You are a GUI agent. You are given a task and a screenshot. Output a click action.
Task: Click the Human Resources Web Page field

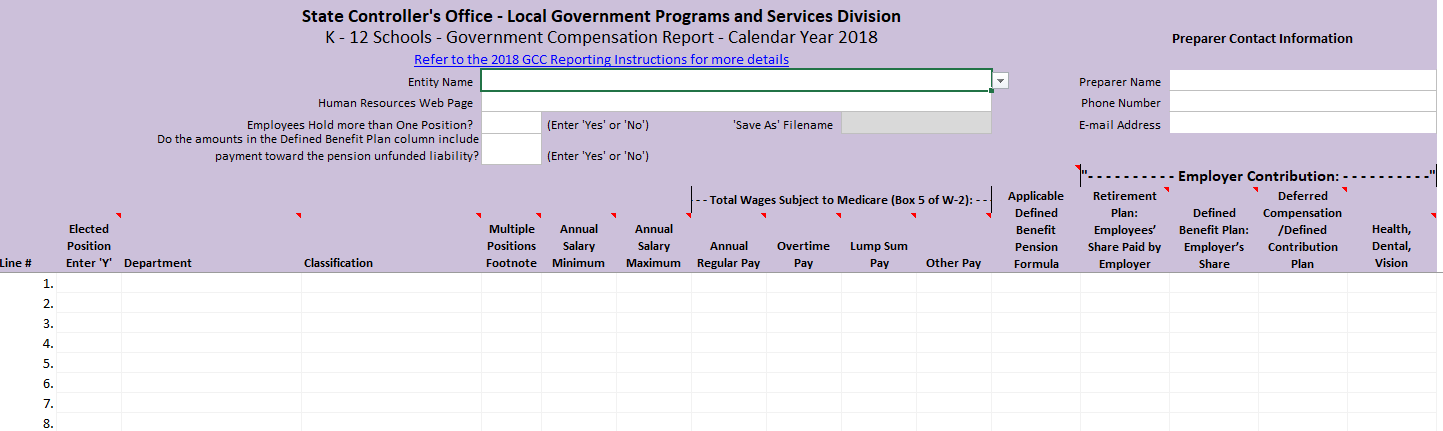[x=736, y=102]
